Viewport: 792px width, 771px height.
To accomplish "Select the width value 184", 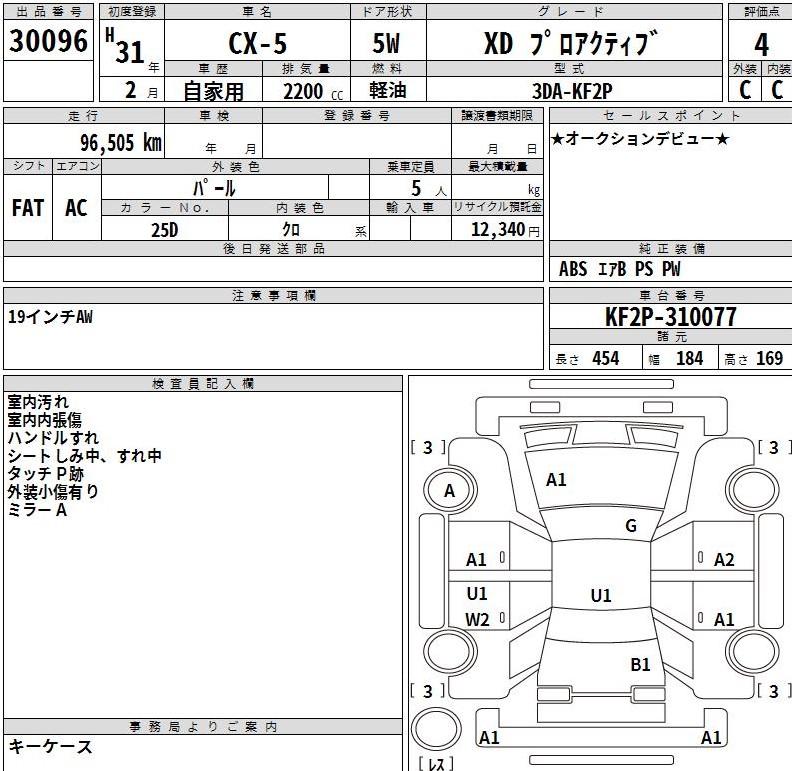I will (689, 358).
